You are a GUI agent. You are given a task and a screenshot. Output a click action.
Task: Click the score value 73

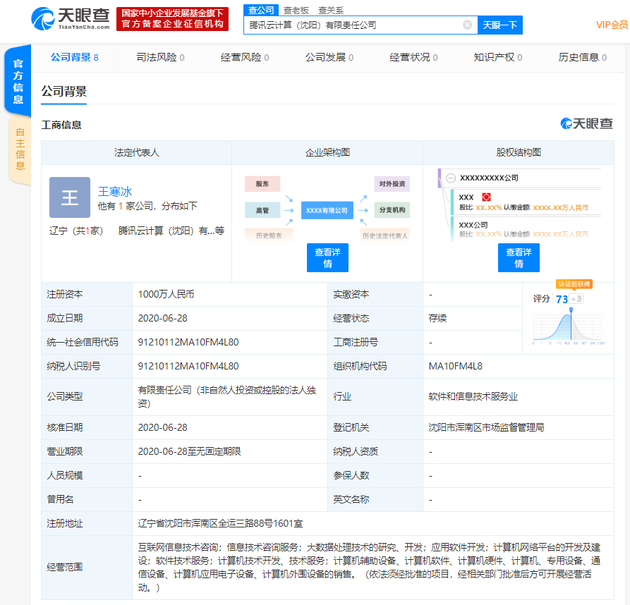[562, 299]
